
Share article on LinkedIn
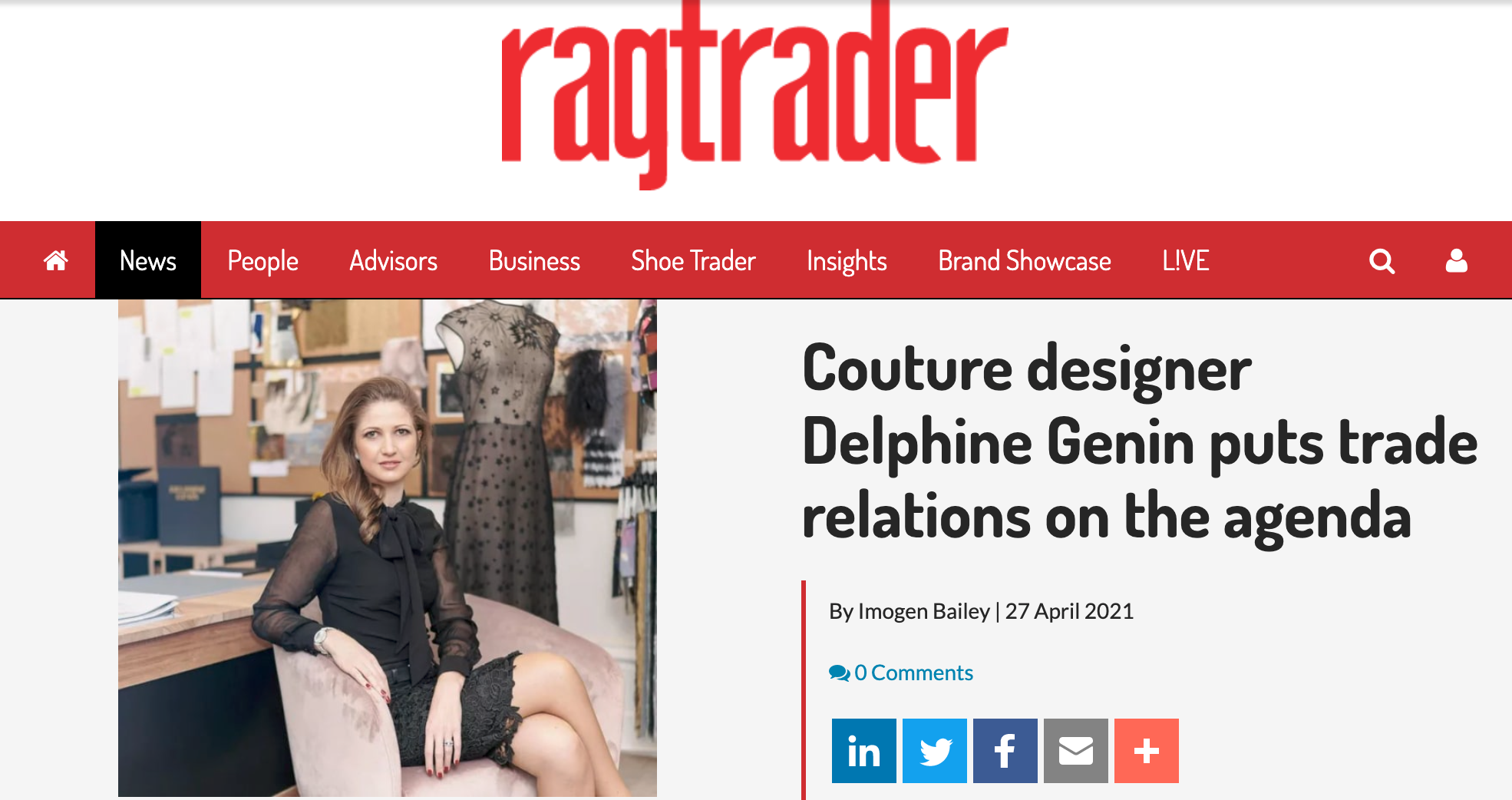click(863, 751)
